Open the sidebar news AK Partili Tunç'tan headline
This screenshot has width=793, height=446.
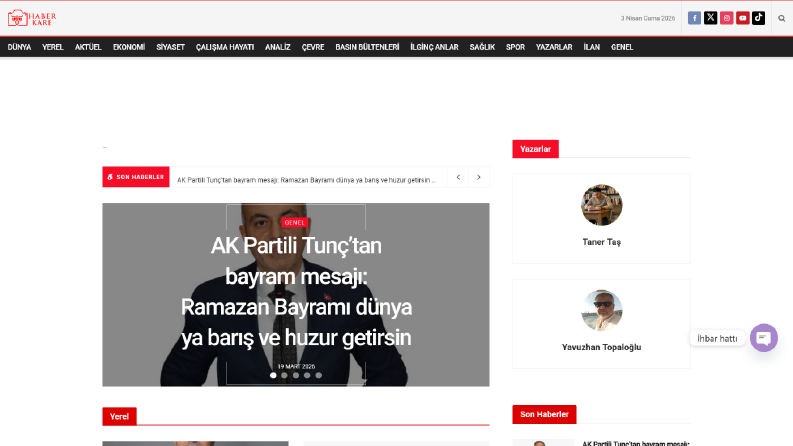click(x=636, y=443)
